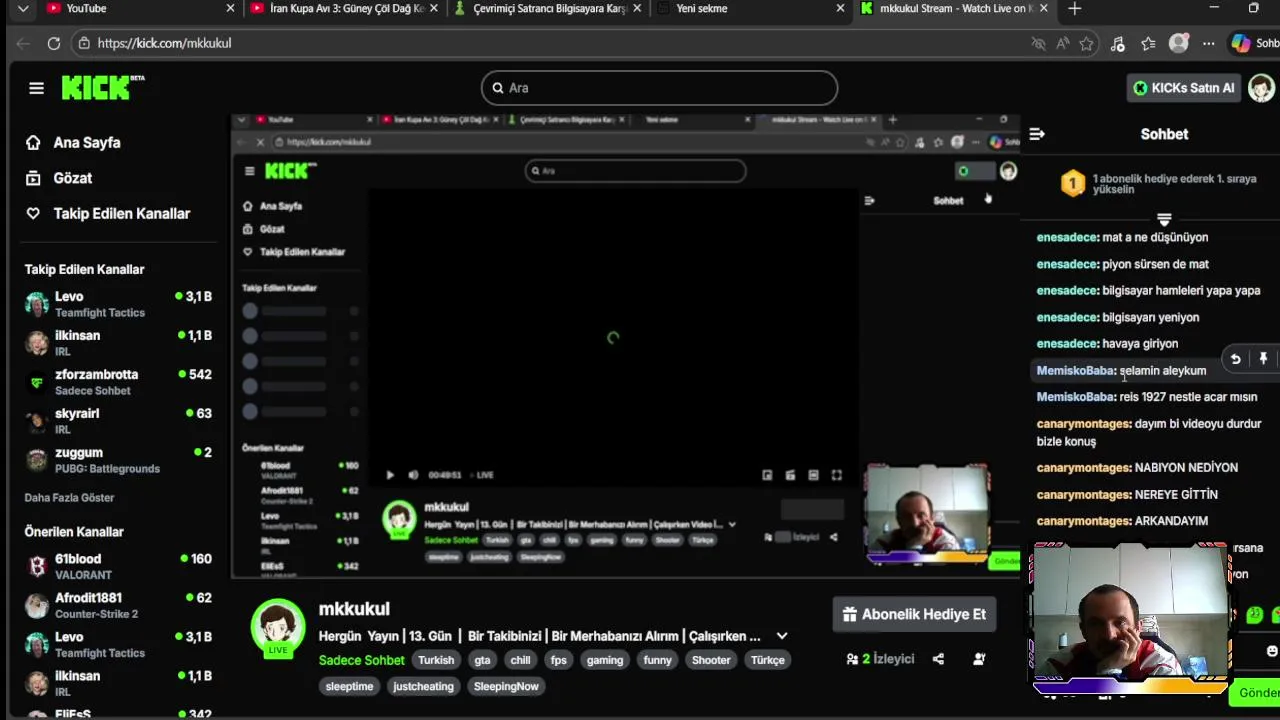
Task: Click the Abonelik Hediye Et button
Action: (x=914, y=614)
